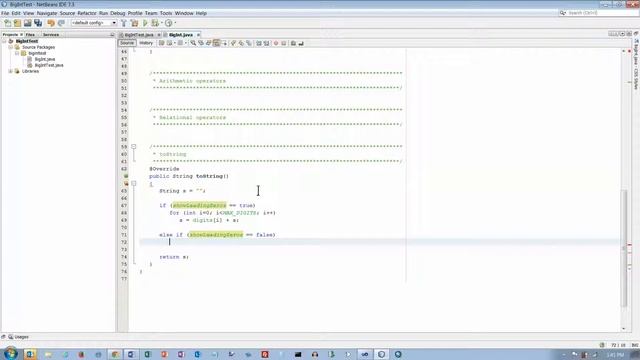
Task: Click the red error mark in the stripe
Action: (x=629, y=245)
